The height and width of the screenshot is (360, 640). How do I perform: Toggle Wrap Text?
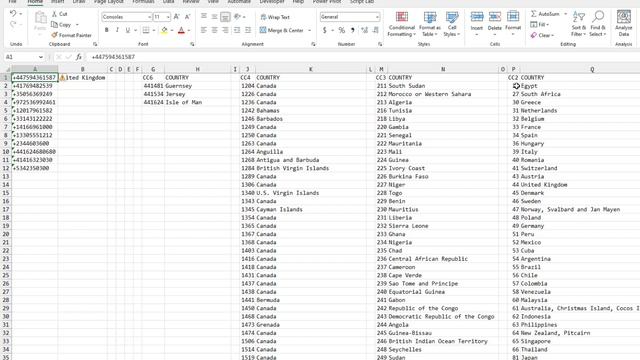275,17
